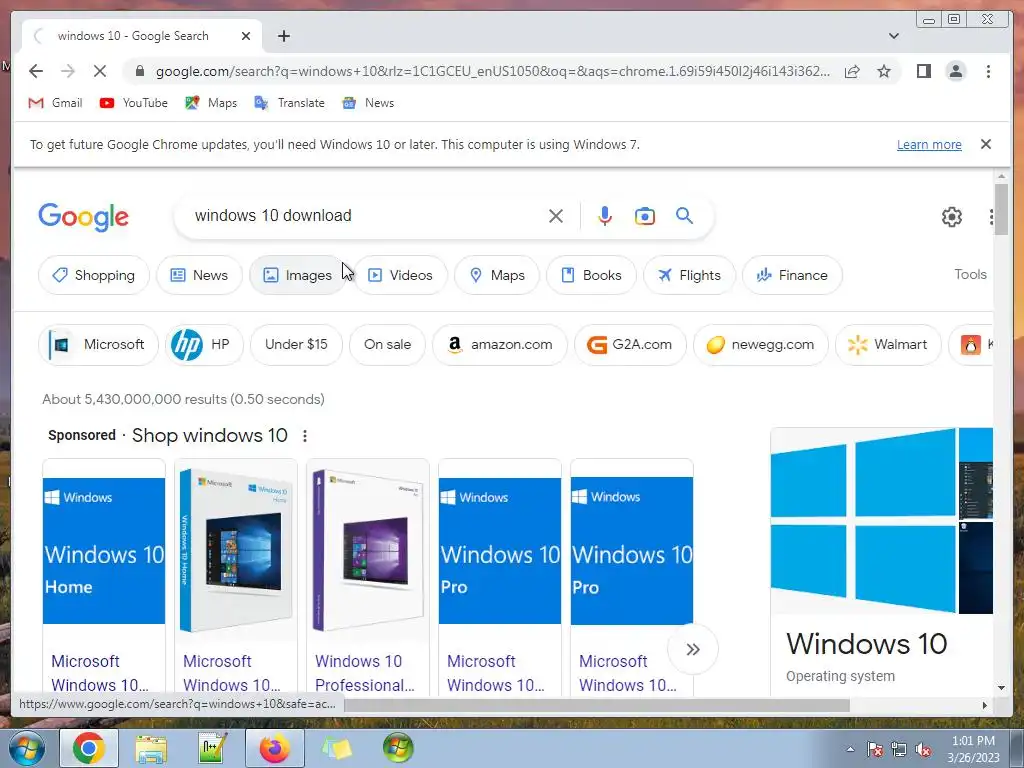This screenshot has width=1024, height=768.
Task: Click the share page icon in address bar
Action: [852, 71]
